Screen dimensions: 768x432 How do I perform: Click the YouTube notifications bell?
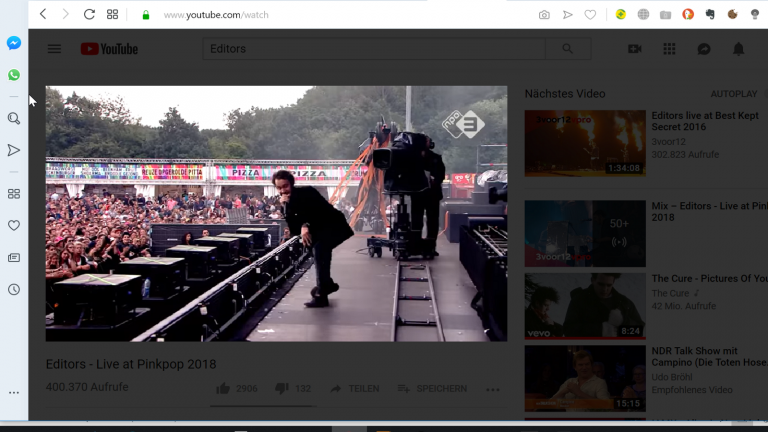[738, 49]
